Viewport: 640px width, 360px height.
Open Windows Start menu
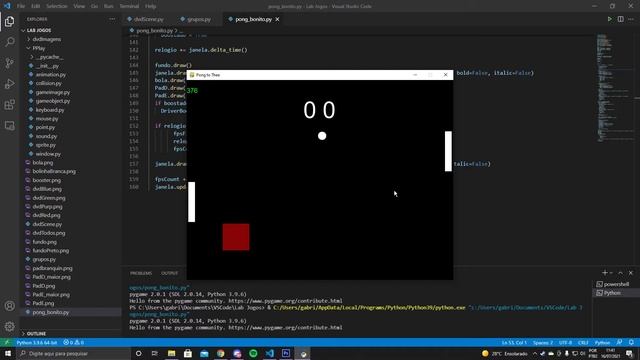(x=8, y=353)
